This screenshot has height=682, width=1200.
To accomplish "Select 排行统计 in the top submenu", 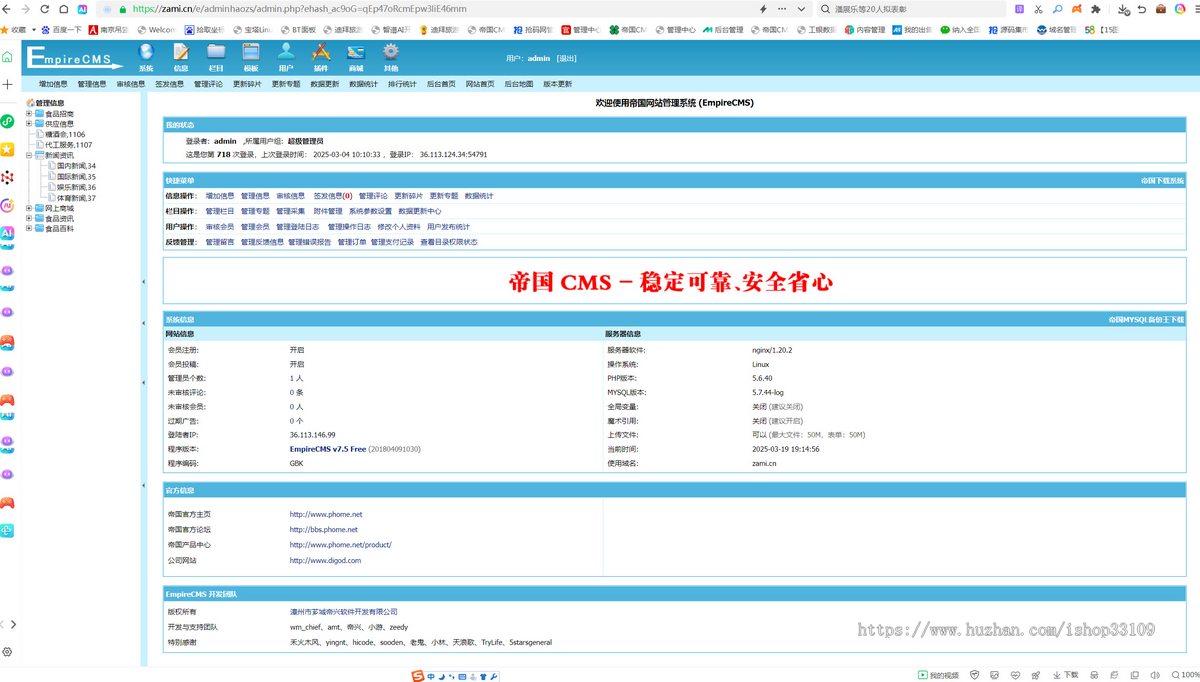I will 402,84.
